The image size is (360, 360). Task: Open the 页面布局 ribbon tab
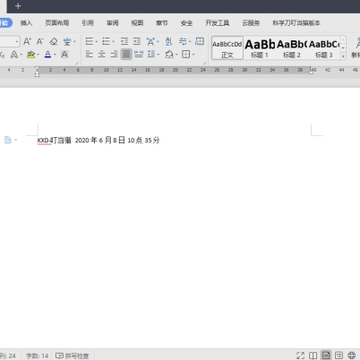[x=57, y=23]
